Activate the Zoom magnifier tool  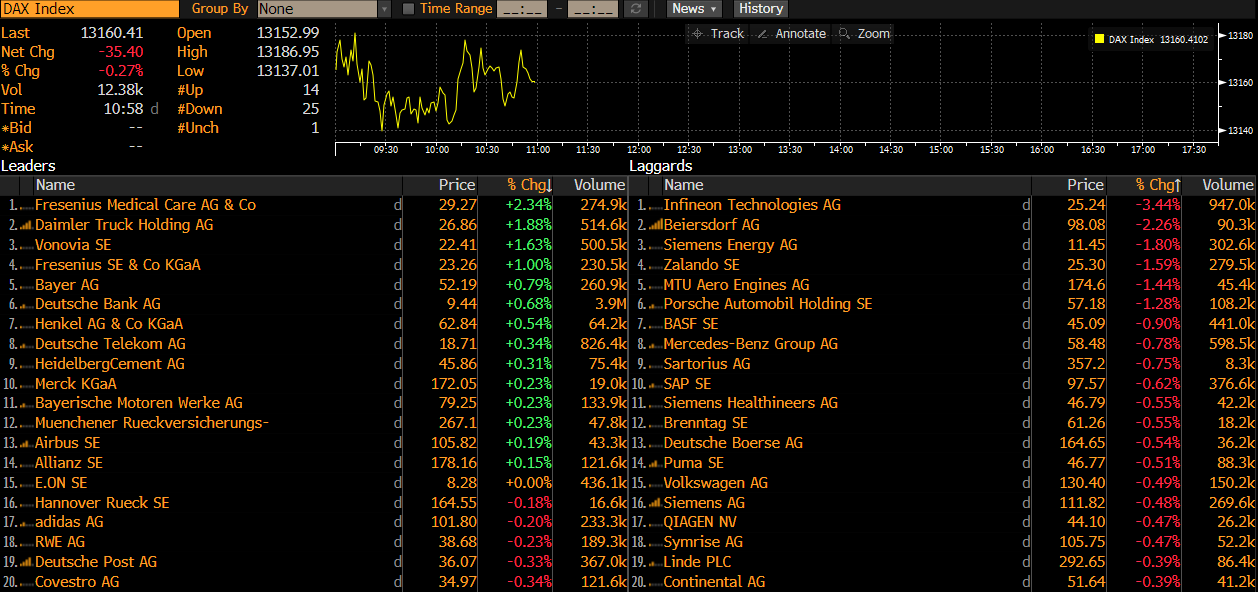point(864,33)
